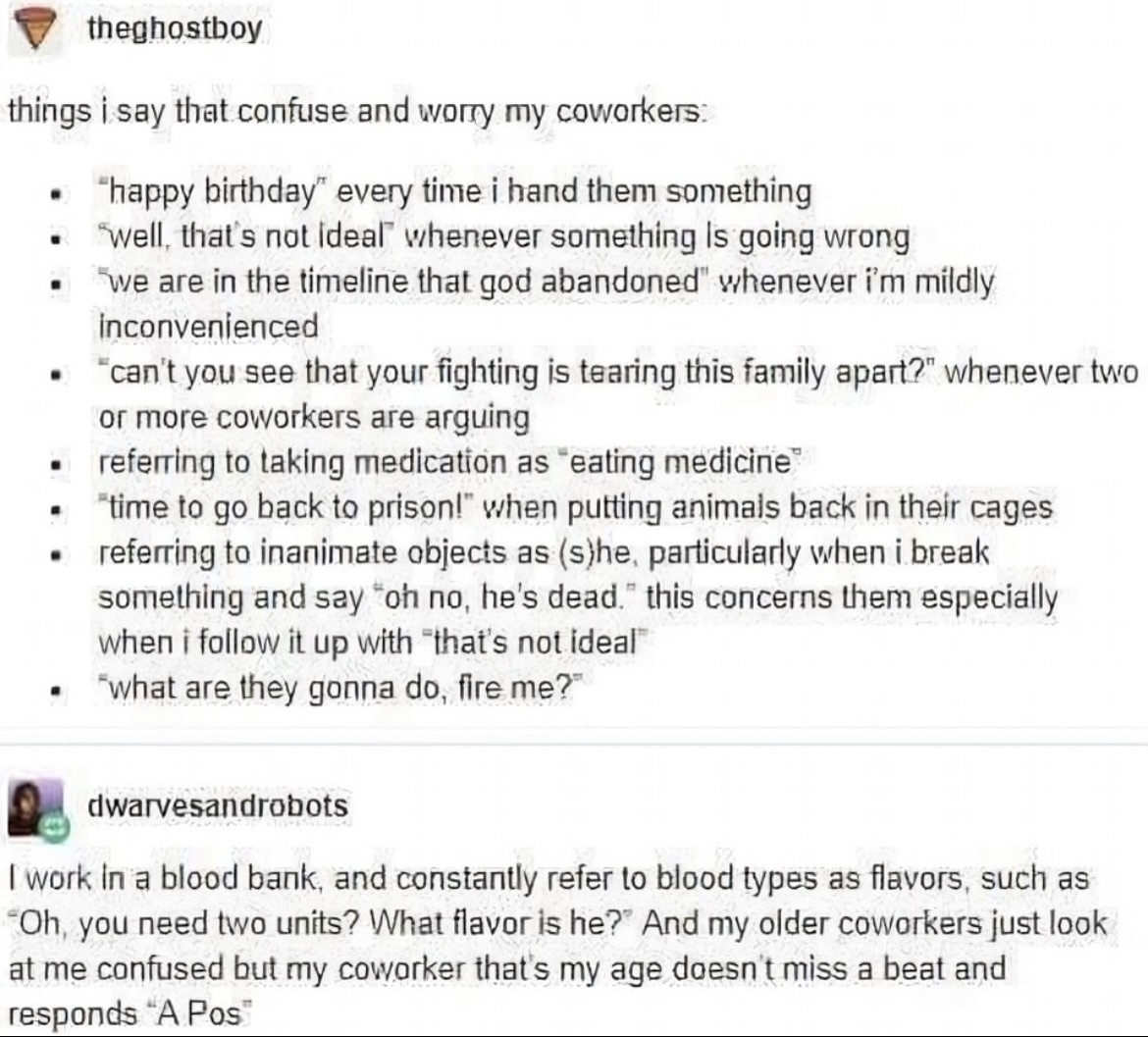Click the "time to go back to prison!" line
This screenshot has width=1148, height=1037.
[x=575, y=508]
